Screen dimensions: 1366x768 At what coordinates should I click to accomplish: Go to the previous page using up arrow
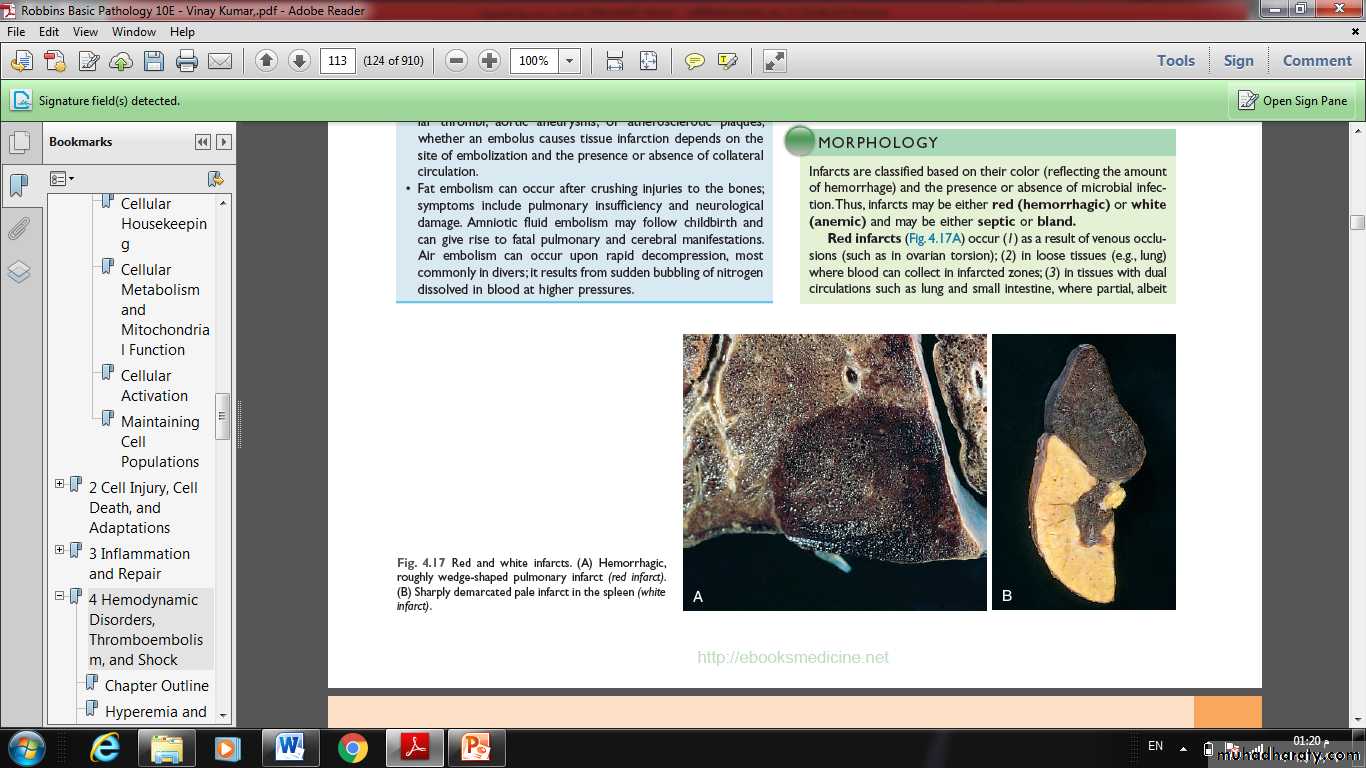[266, 61]
